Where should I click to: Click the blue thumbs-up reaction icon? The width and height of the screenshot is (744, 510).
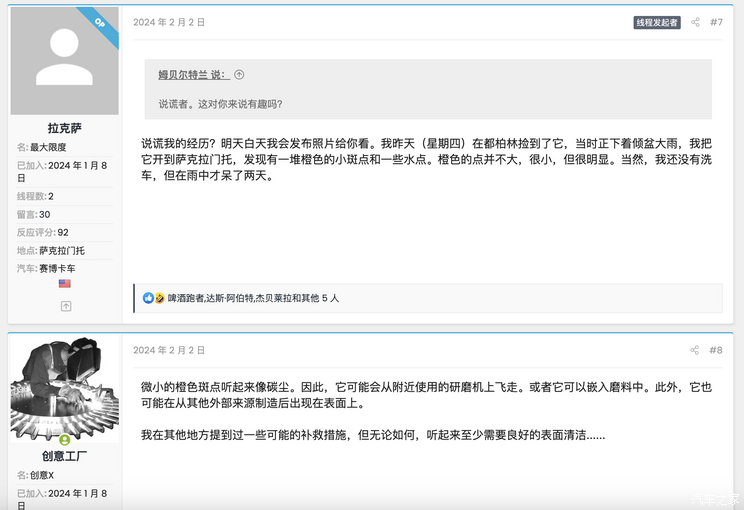tap(149, 298)
